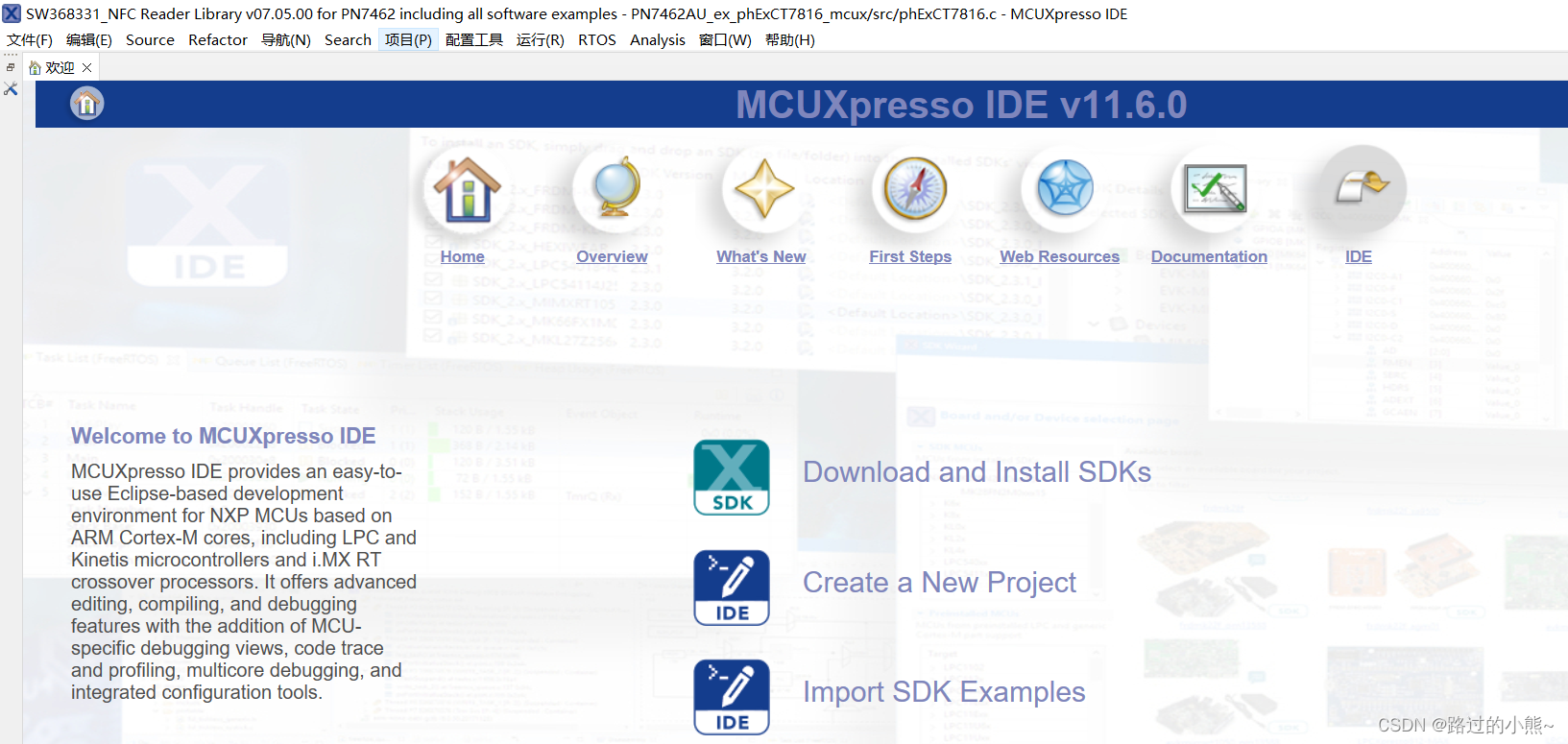Open the Overview link

(x=612, y=256)
